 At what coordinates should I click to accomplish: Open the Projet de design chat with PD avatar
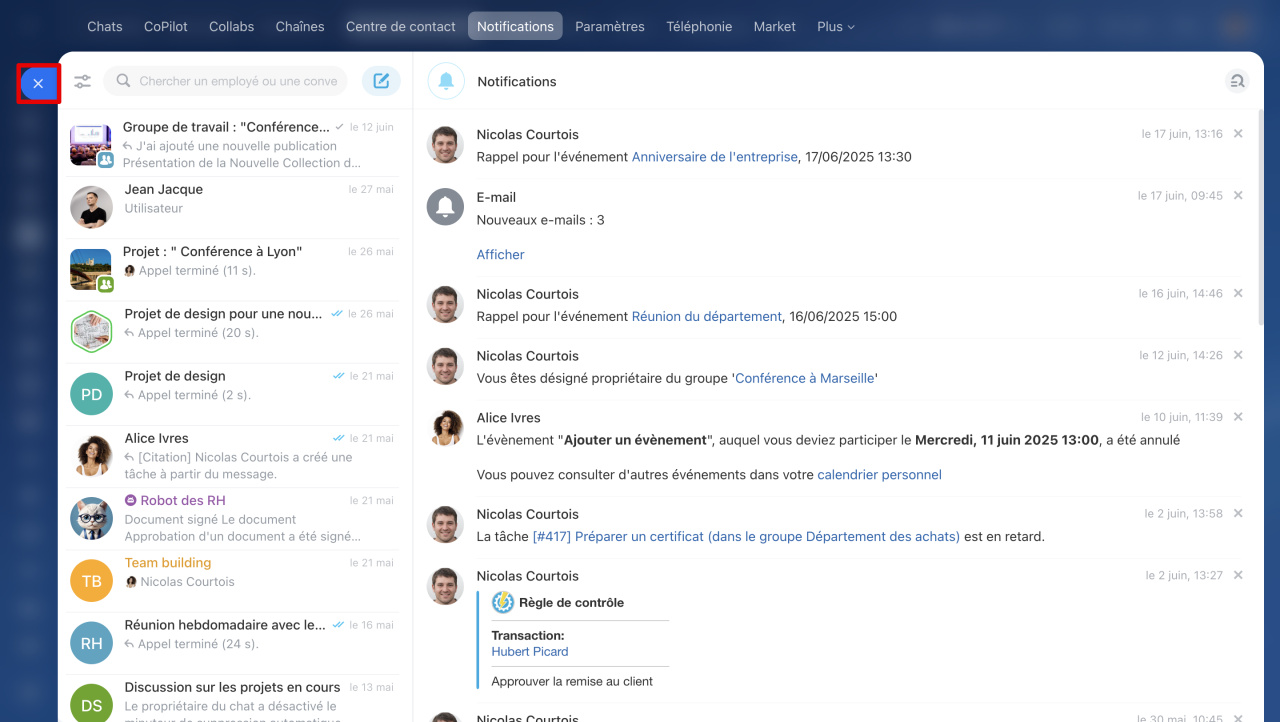[232, 394]
